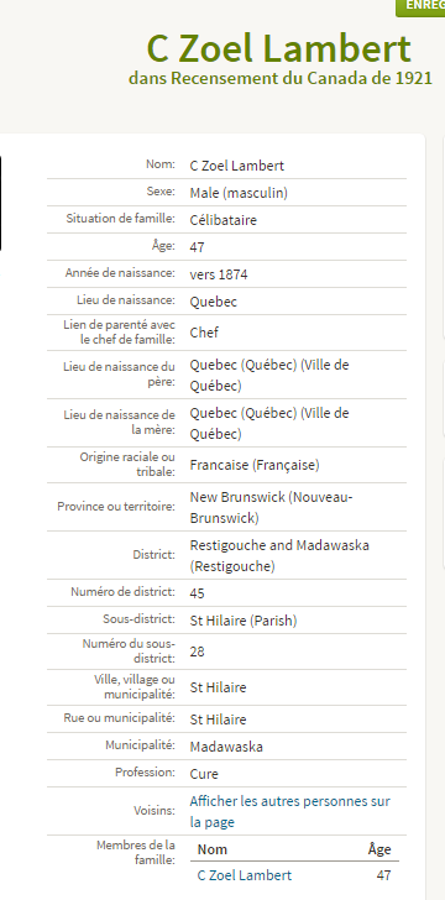Click the St Hilaire (Parish) sub-district value
The image size is (445, 900).
[x=243, y=620]
